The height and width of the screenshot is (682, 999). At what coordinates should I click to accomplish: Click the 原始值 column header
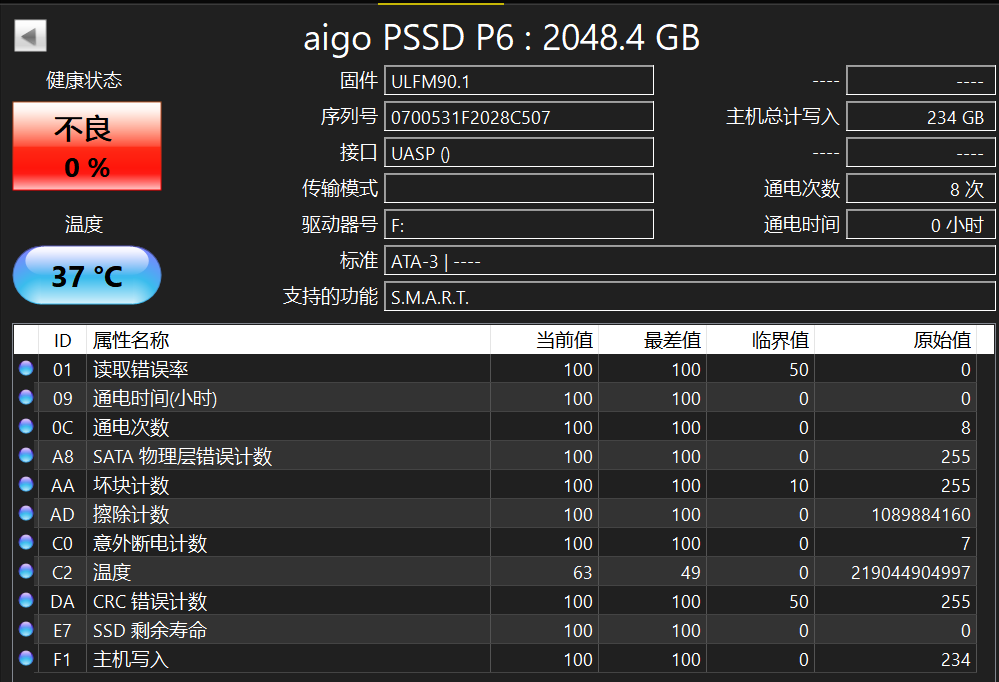(895, 340)
